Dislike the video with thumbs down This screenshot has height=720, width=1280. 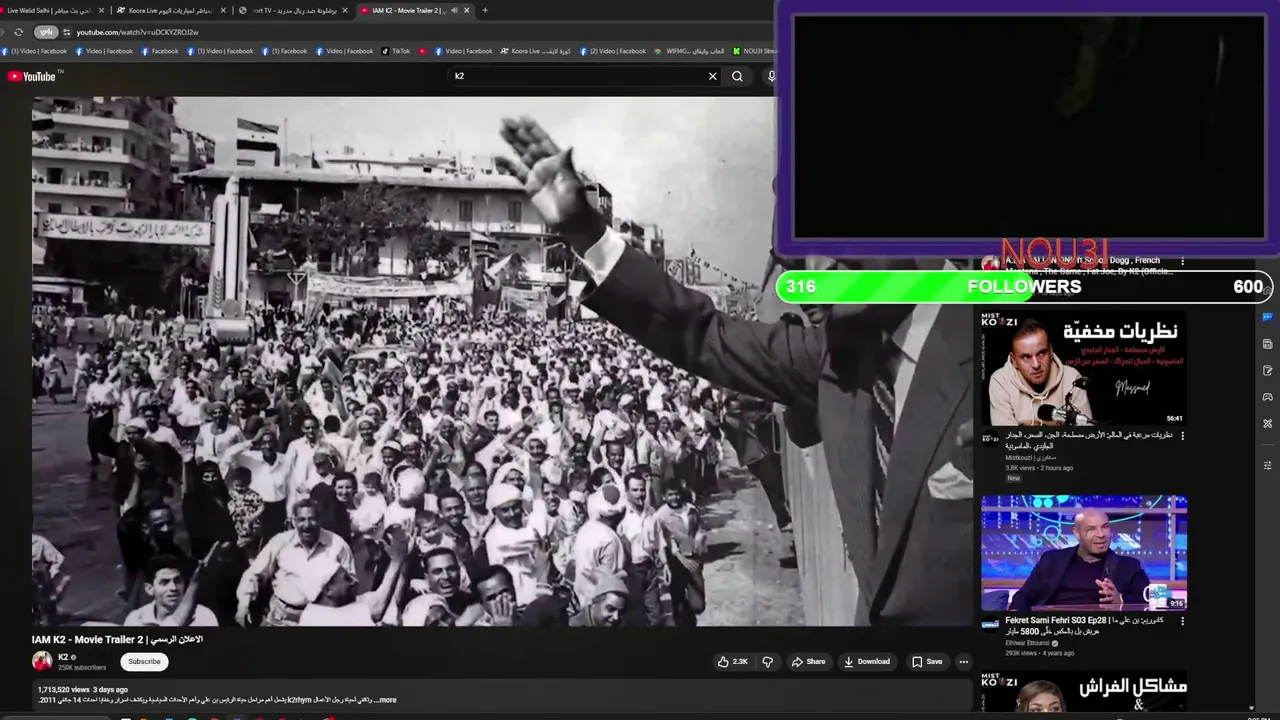[x=768, y=661]
